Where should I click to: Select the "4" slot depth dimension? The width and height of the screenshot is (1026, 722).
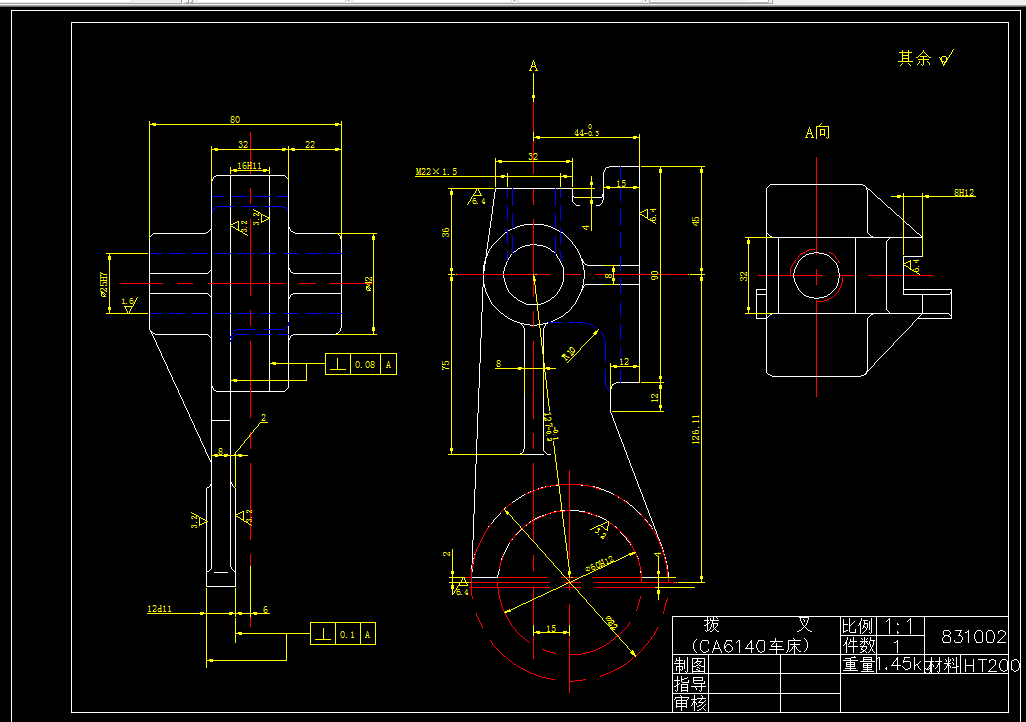[586, 227]
